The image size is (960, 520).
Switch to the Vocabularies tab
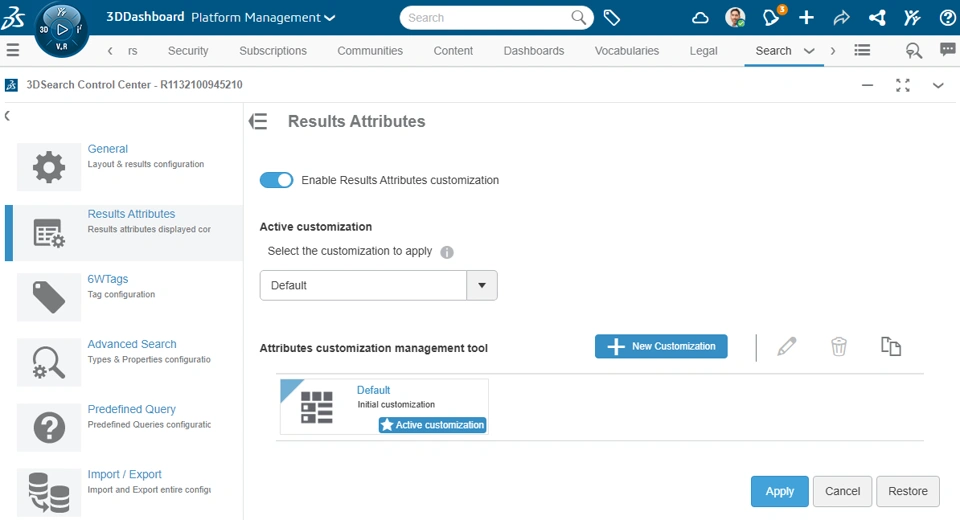[626, 51]
